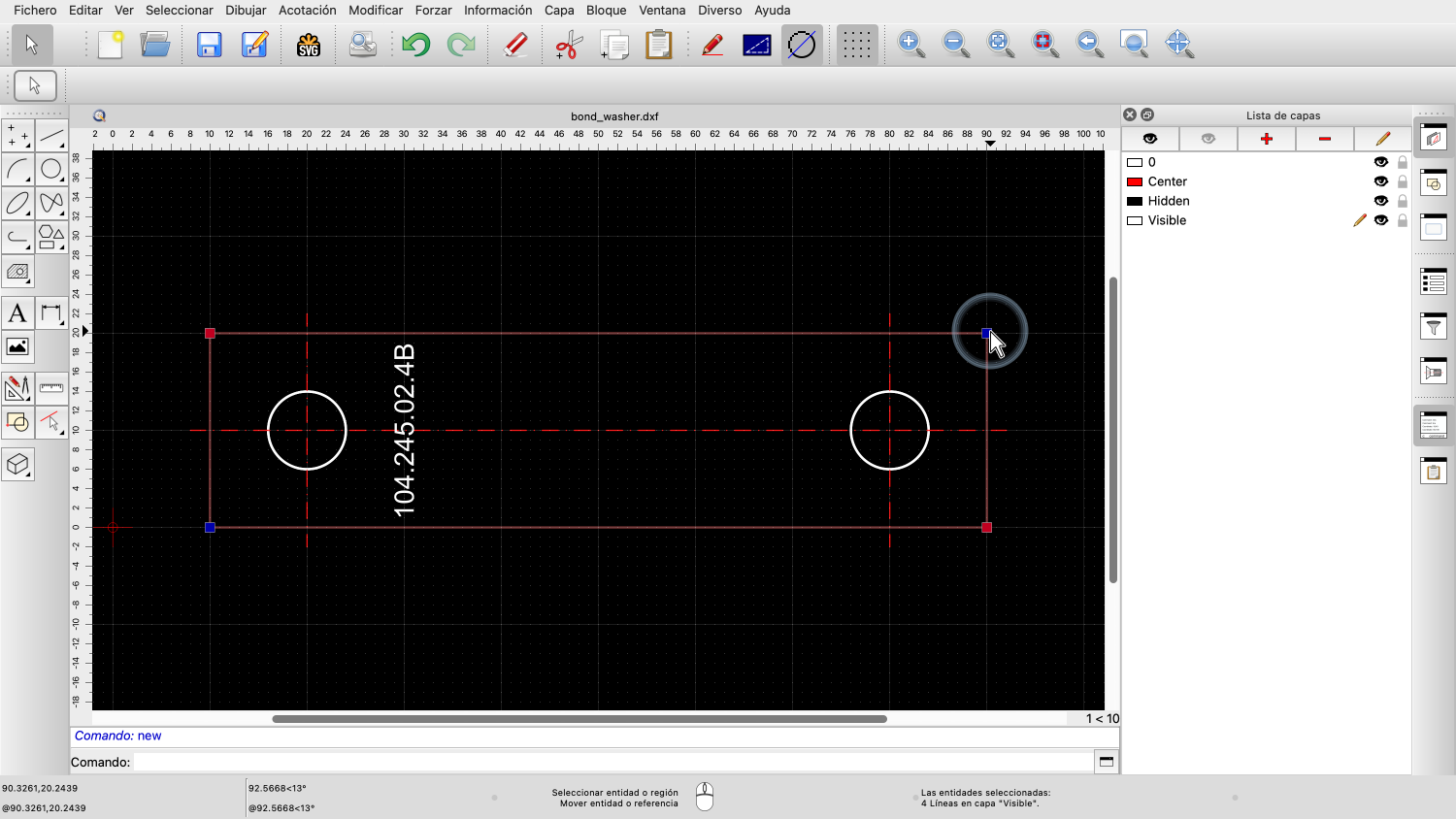Expand the Arc tool flyout triangle
Screen dimensions: 1456x819
click(x=27, y=179)
